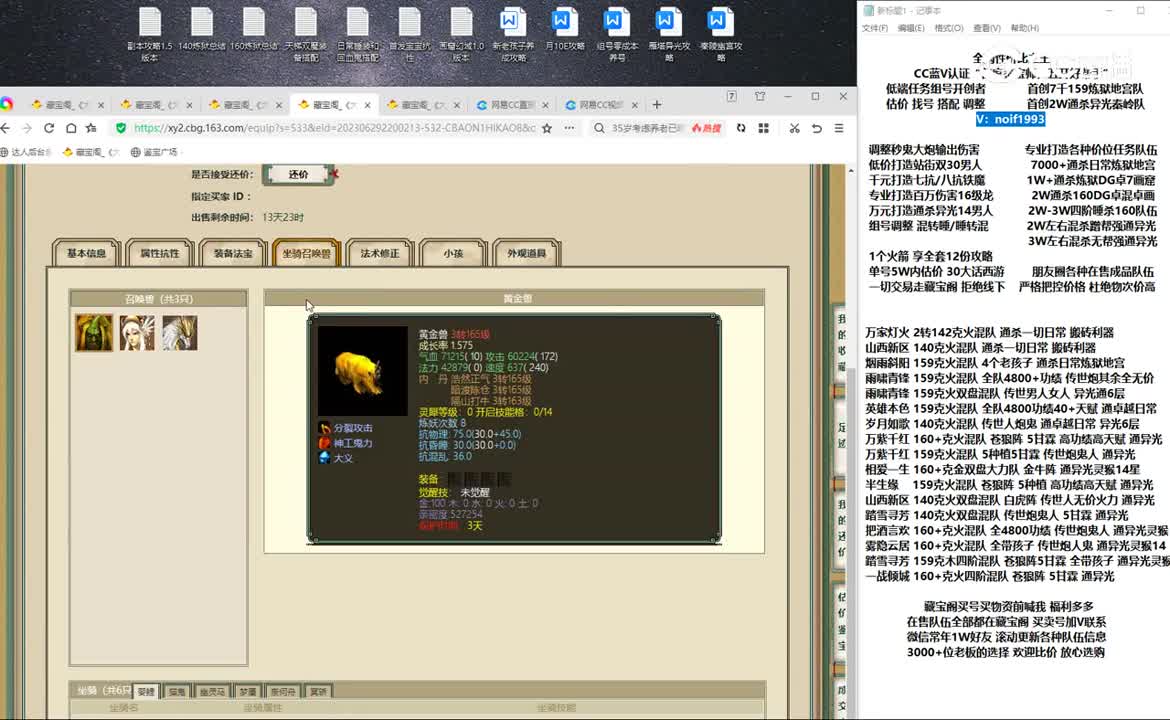Click the browser address bar URL
The height and width of the screenshot is (720, 1170).
(x=334, y=128)
